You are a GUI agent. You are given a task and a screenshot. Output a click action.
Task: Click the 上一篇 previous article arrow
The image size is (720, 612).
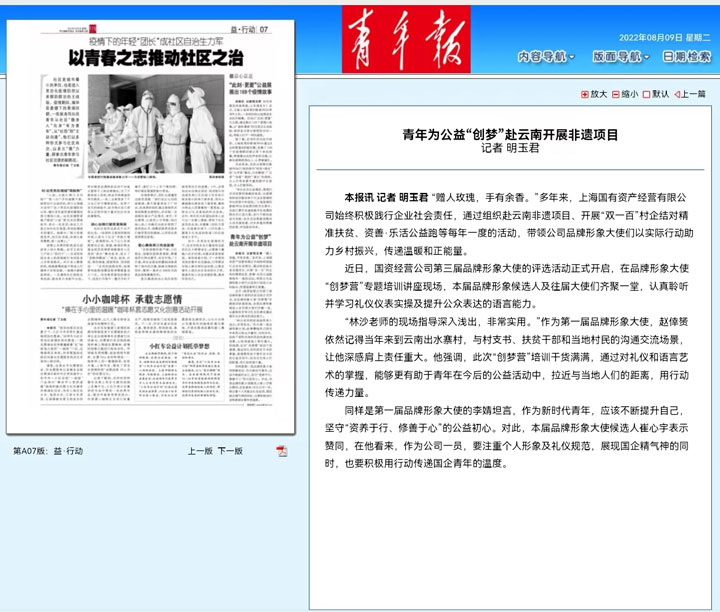(x=676, y=94)
